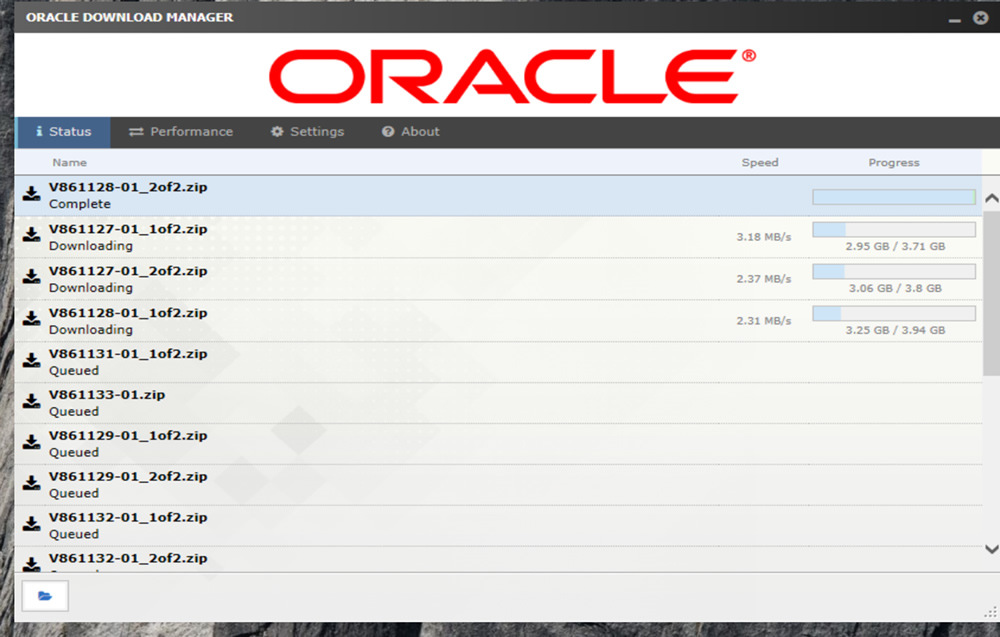
Task: Select the queued V861132-01_1of2.zip row
Action: pyautogui.click(x=400, y=525)
